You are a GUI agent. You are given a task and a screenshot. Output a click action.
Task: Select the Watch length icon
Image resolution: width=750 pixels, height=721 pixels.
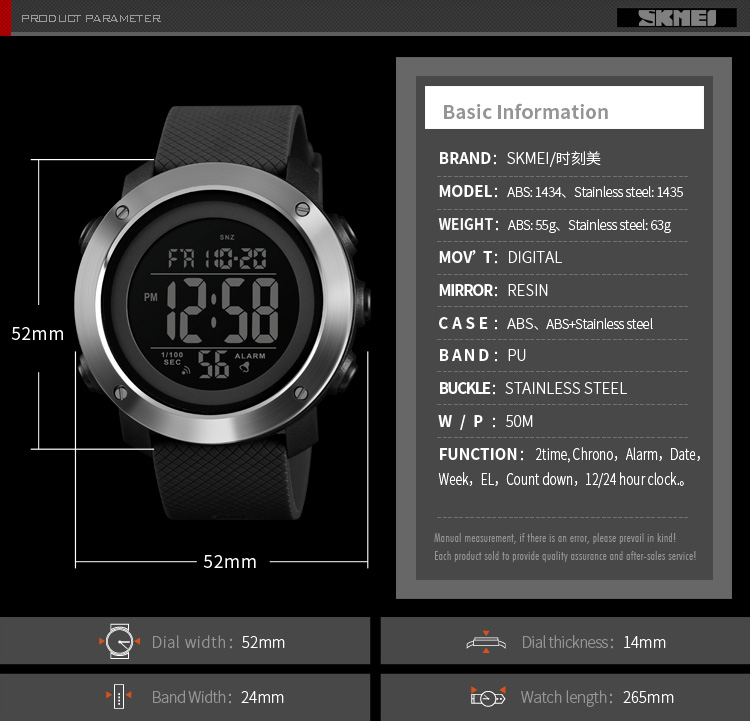click(x=487, y=697)
